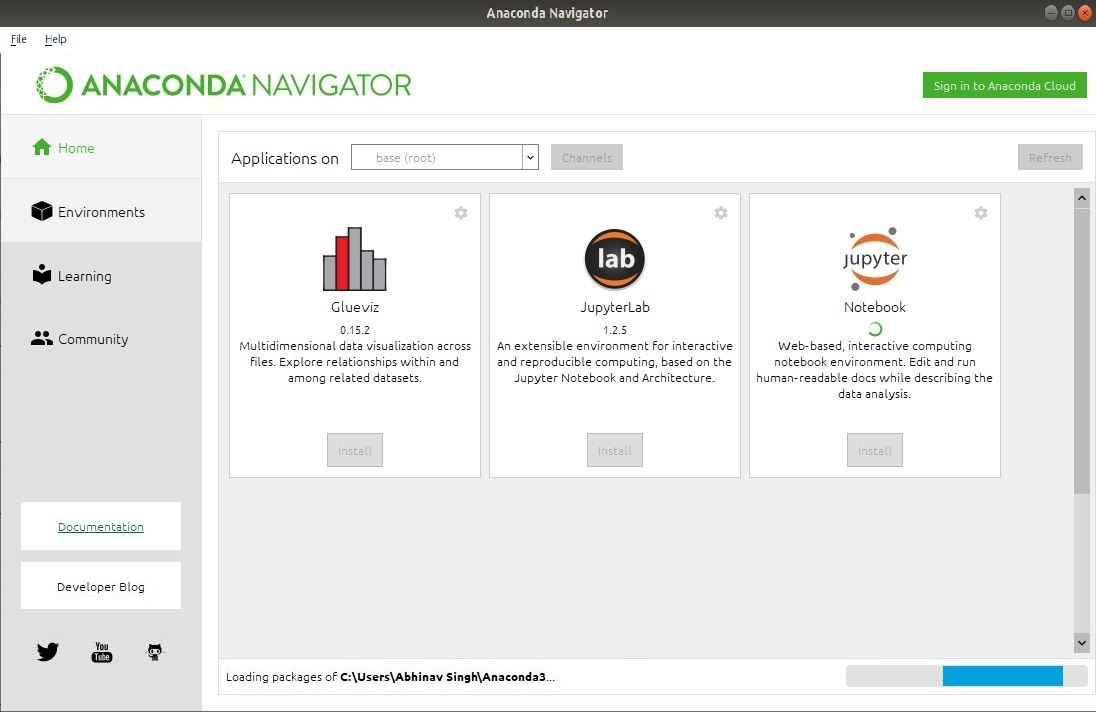This screenshot has width=1096, height=712.
Task: Click the Environments cube icon
Action: pyautogui.click(x=42, y=211)
